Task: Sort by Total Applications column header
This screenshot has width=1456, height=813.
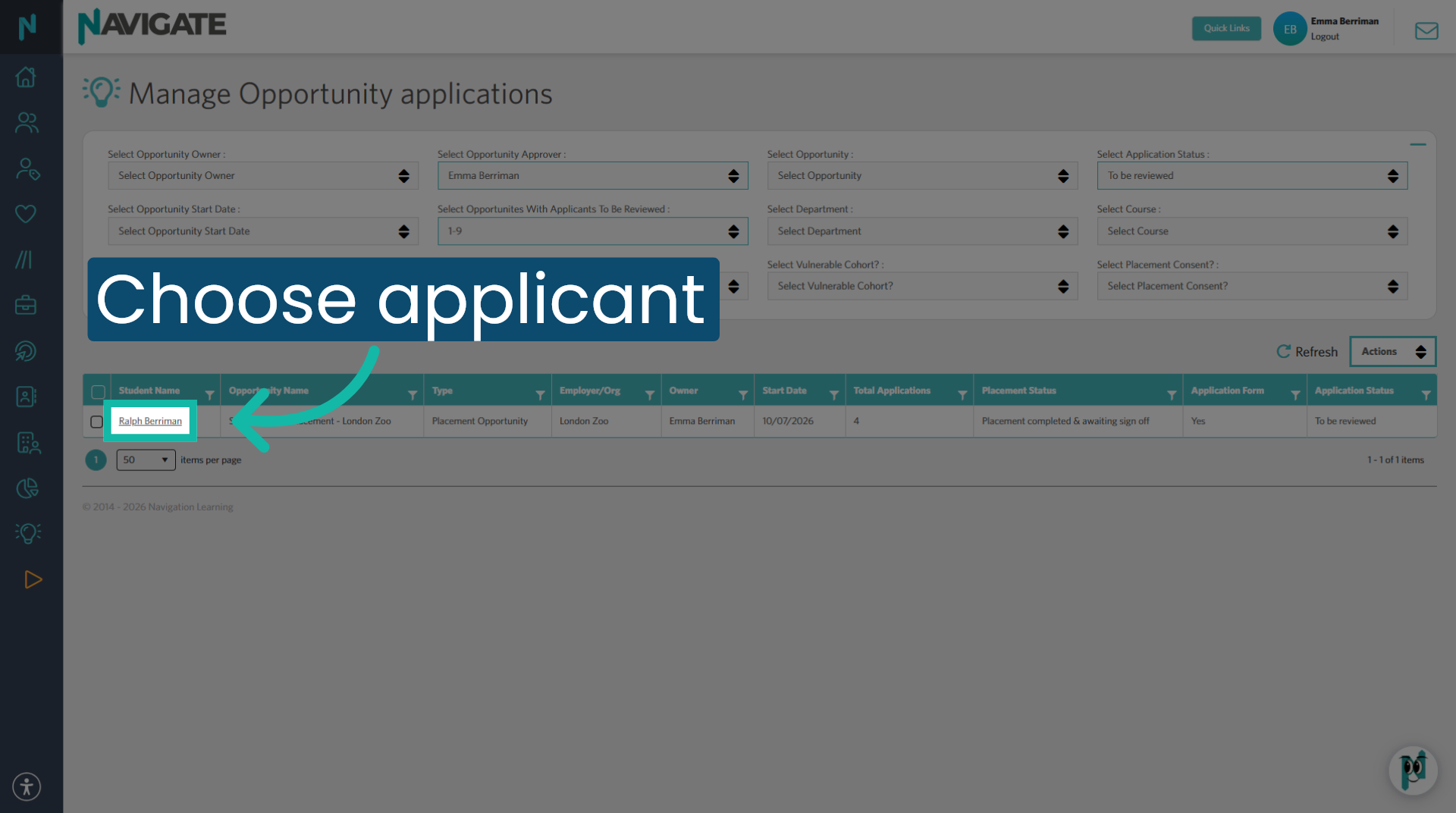Action: [x=892, y=391]
